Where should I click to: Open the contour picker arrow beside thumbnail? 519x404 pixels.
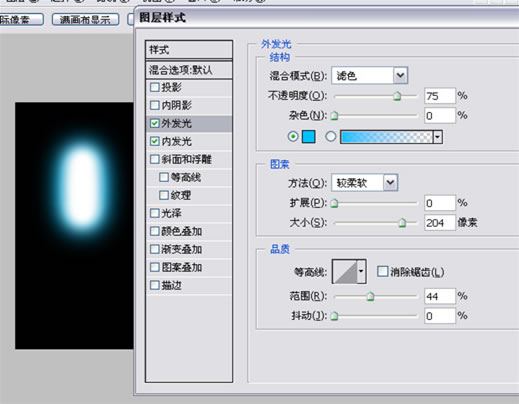click(361, 272)
